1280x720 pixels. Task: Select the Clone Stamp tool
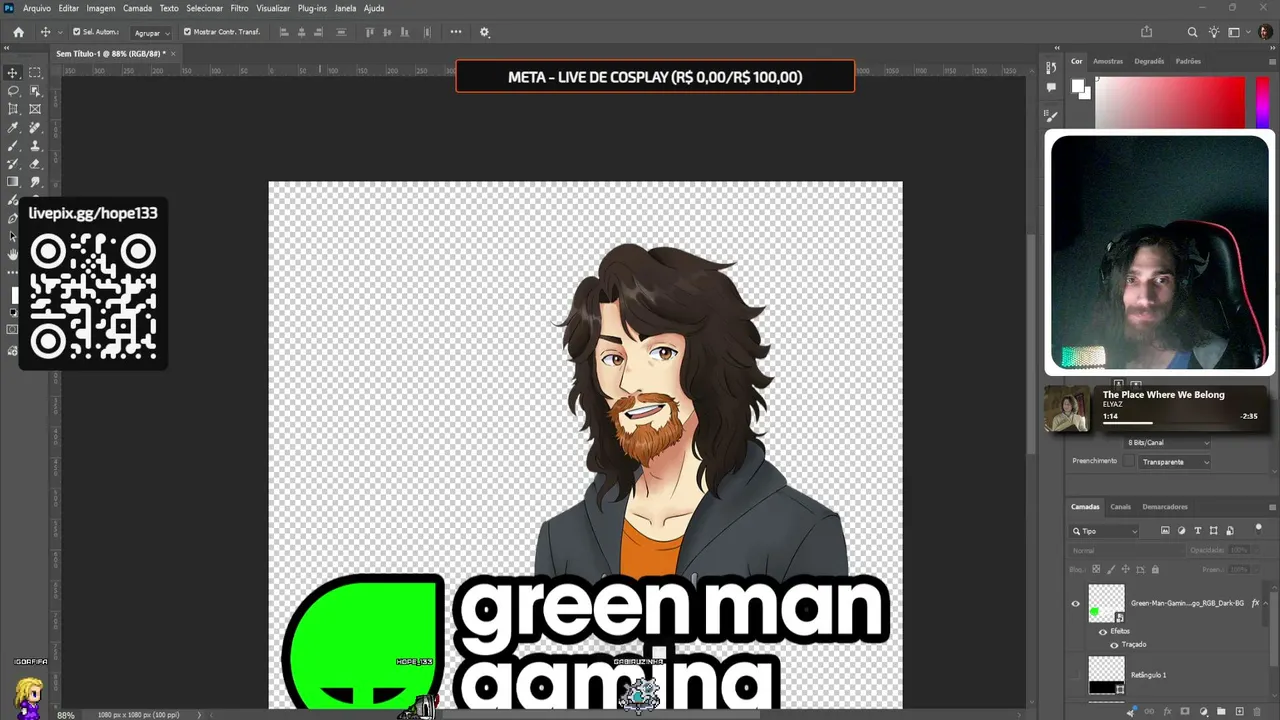[x=35, y=146]
